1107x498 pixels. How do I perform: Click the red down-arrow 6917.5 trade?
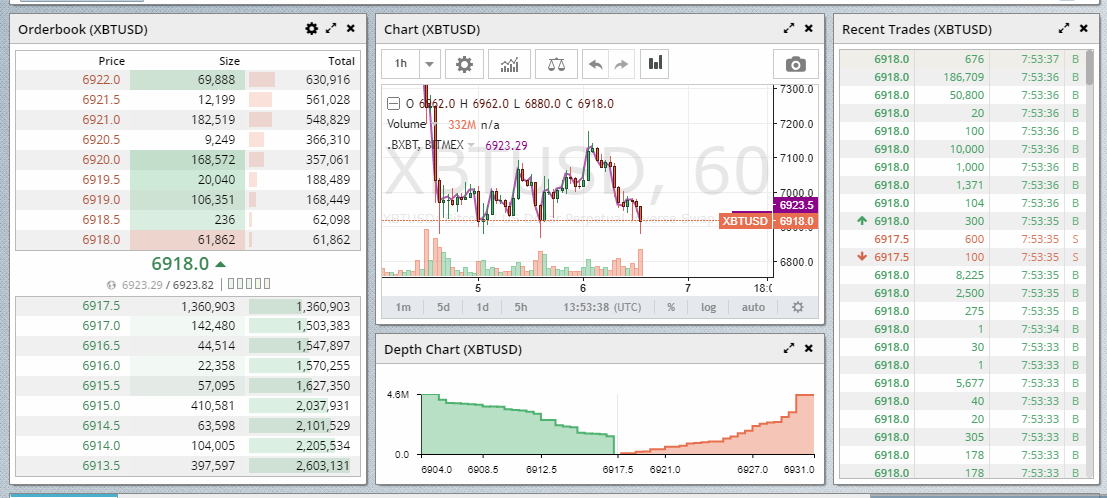(963, 257)
